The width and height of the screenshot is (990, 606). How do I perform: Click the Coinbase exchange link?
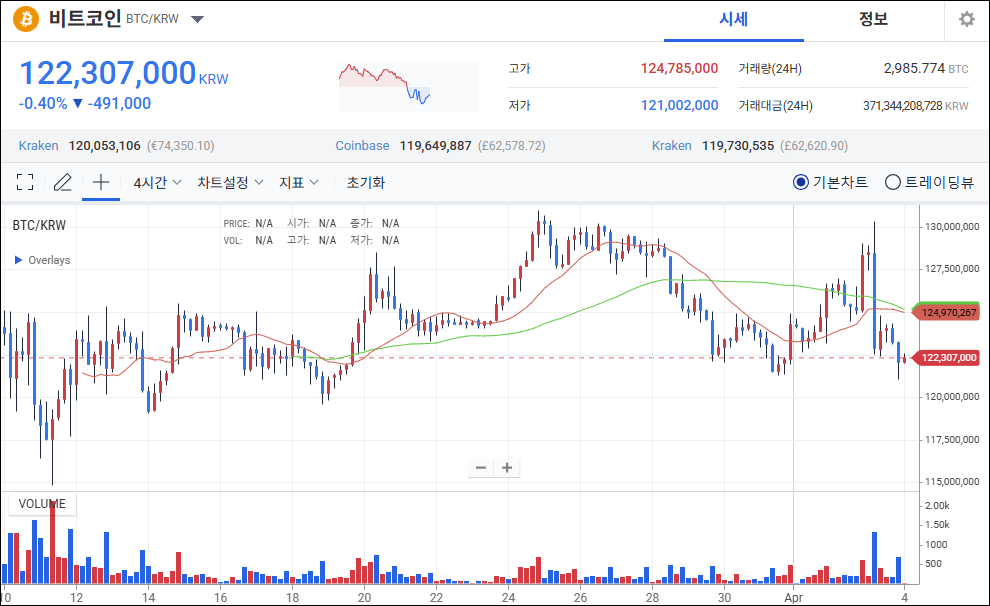(362, 146)
